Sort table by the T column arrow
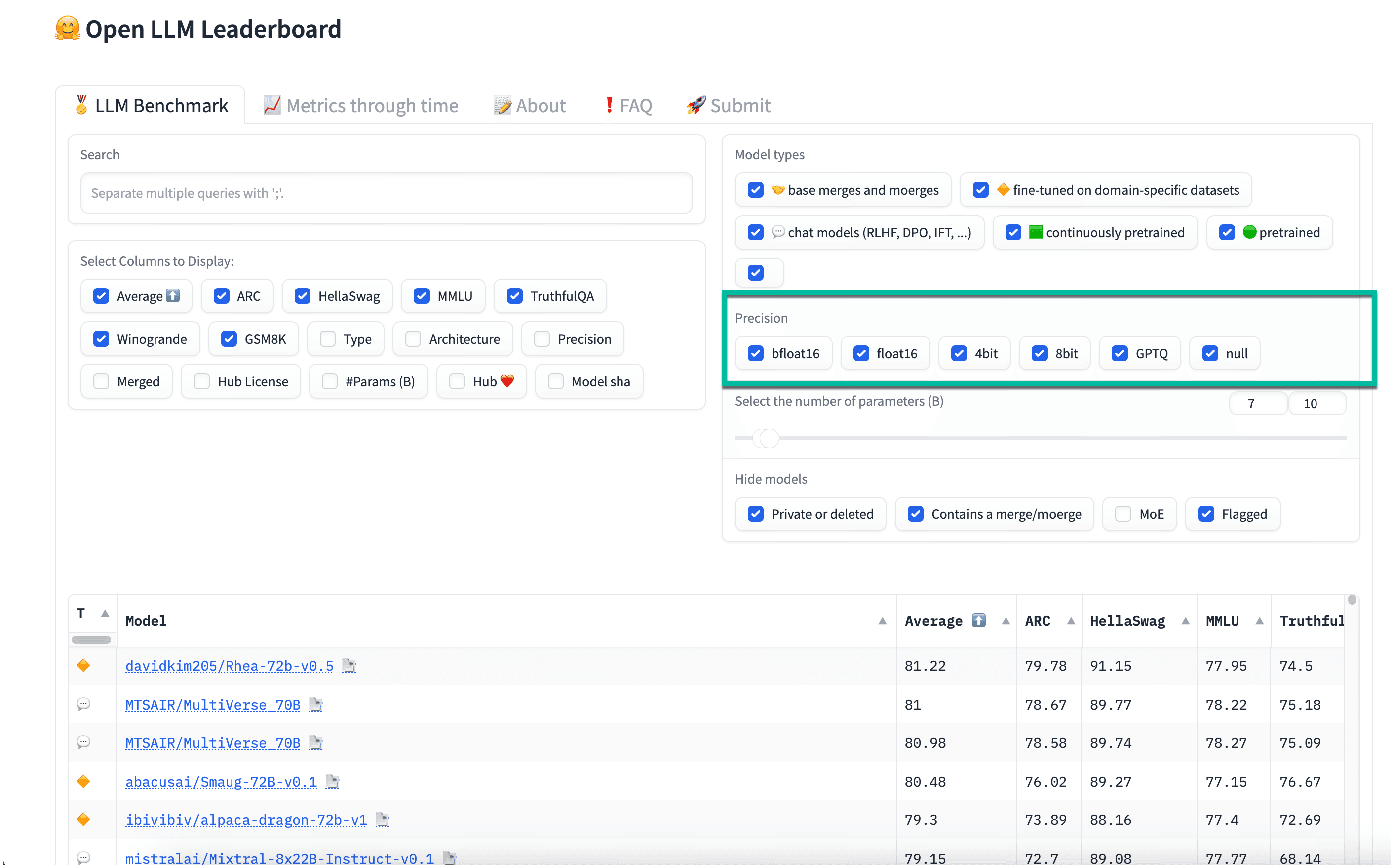The width and height of the screenshot is (1393, 868). [x=105, y=614]
